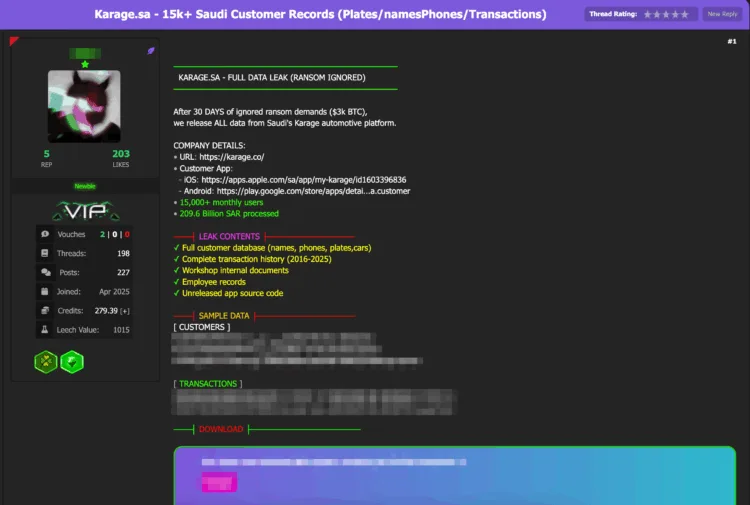Click the 'KARAGE.SA - FULL DATA LEAK' heading
The width and height of the screenshot is (750, 505).
pos(272,77)
